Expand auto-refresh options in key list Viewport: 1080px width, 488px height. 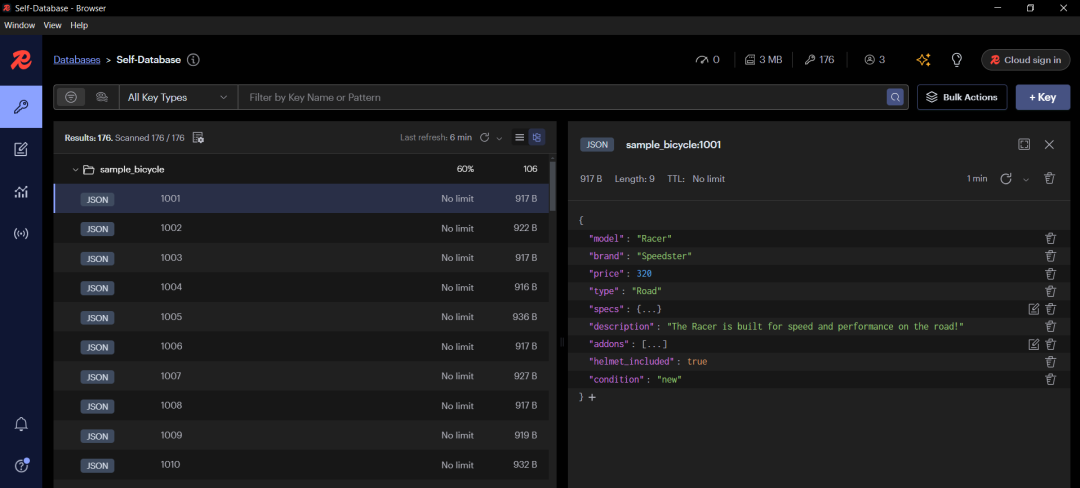[499, 138]
